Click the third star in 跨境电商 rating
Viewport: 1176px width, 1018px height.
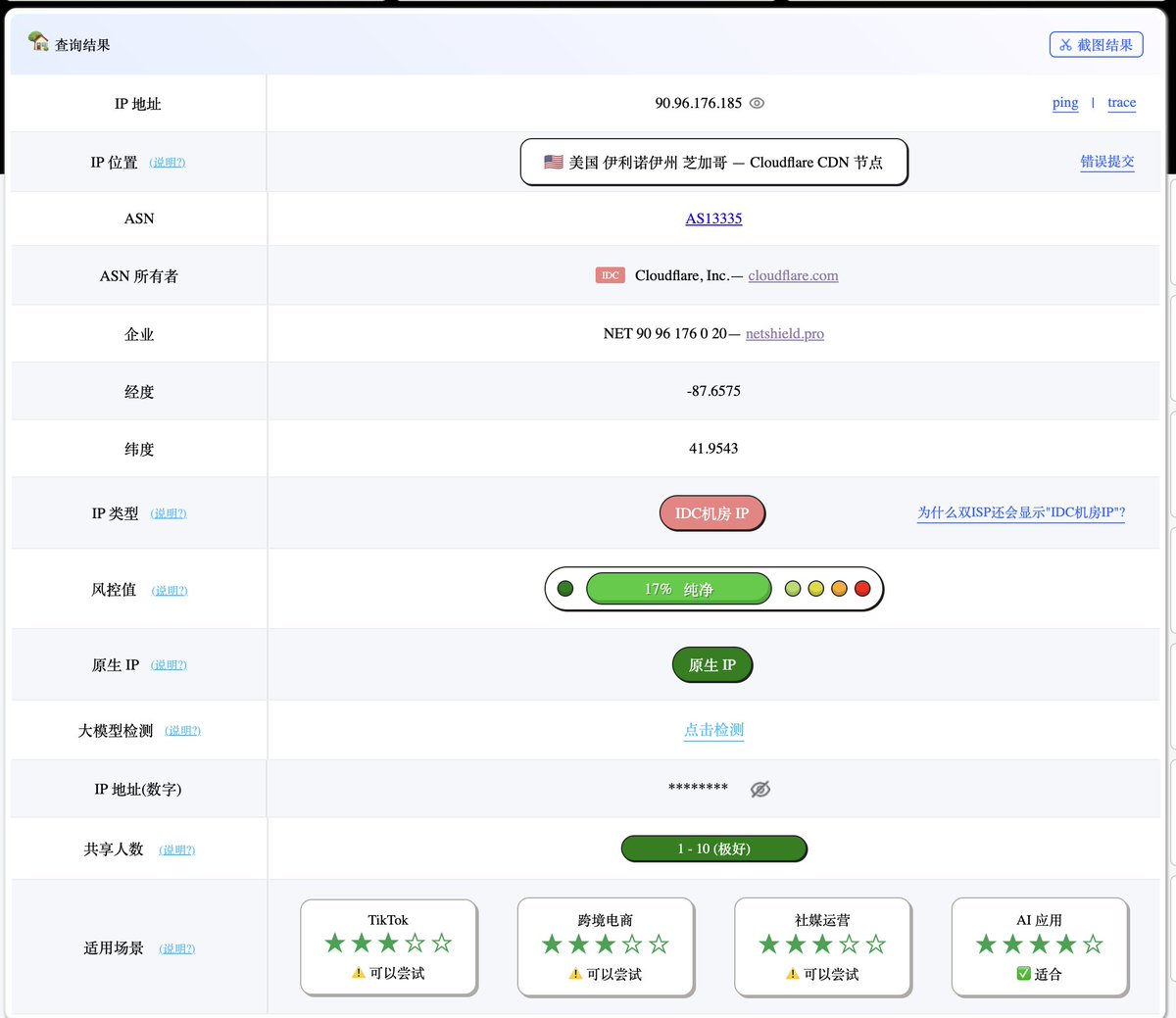606,945
